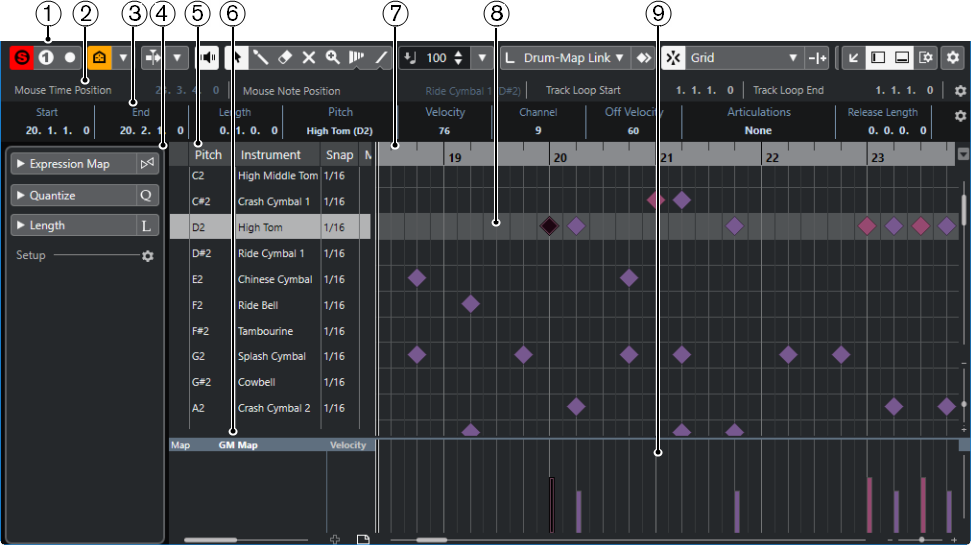Toggle Acoustic Feedback speaker icon
Viewport: 971px width, 545px height.
(208, 58)
